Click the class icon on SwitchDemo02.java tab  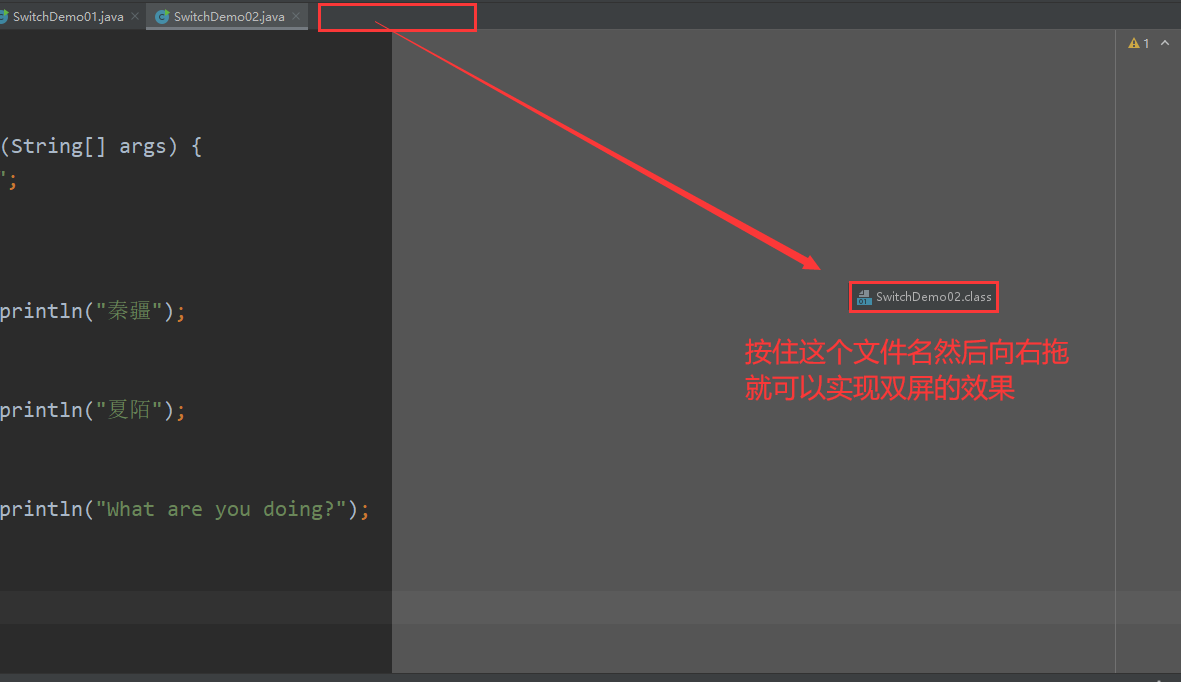click(x=162, y=17)
